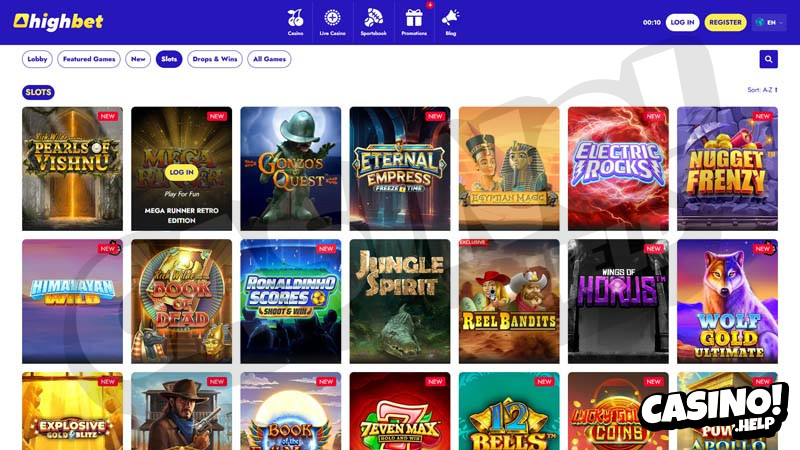Open Egyptian Magic game tile
Image resolution: width=800 pixels, height=450 pixels.
pos(509,169)
